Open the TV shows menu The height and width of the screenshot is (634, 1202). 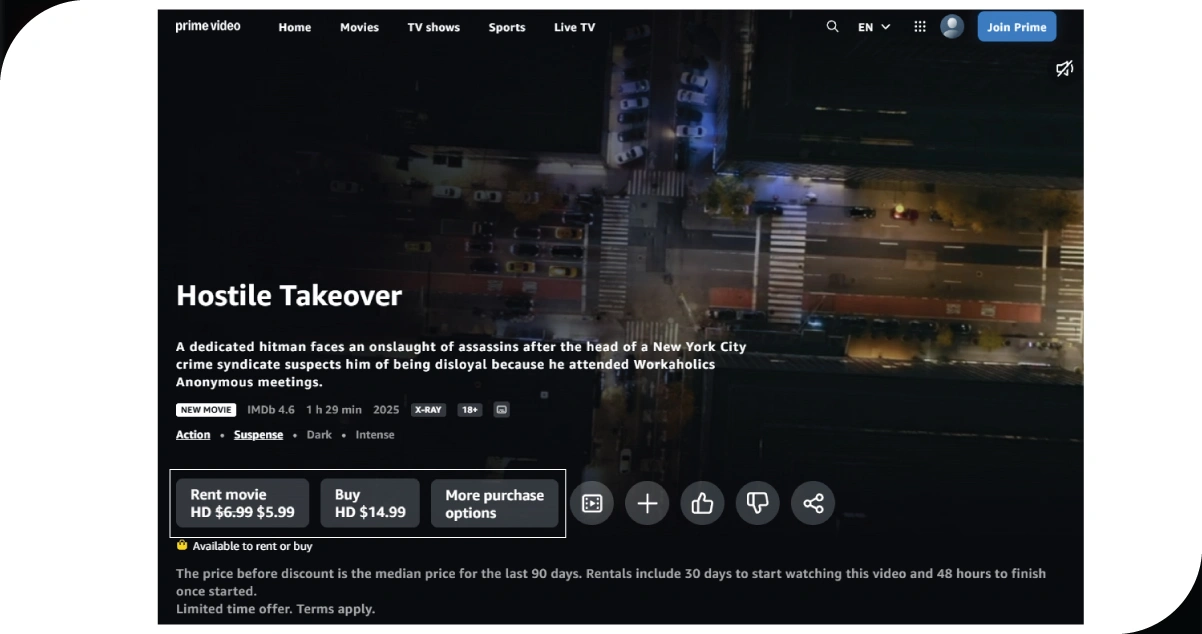click(433, 27)
